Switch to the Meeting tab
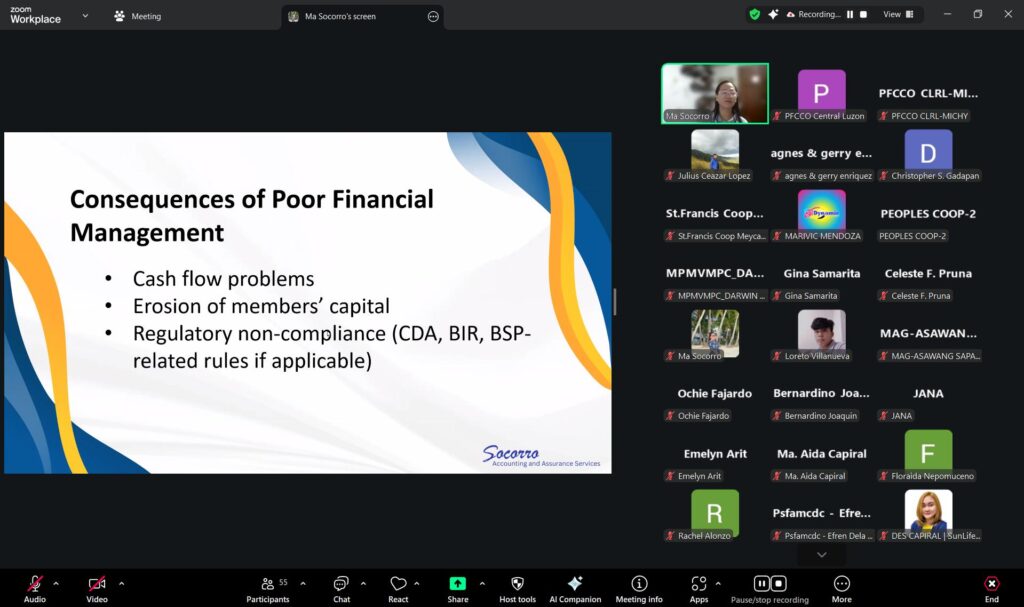Image resolution: width=1024 pixels, height=607 pixels. click(138, 17)
